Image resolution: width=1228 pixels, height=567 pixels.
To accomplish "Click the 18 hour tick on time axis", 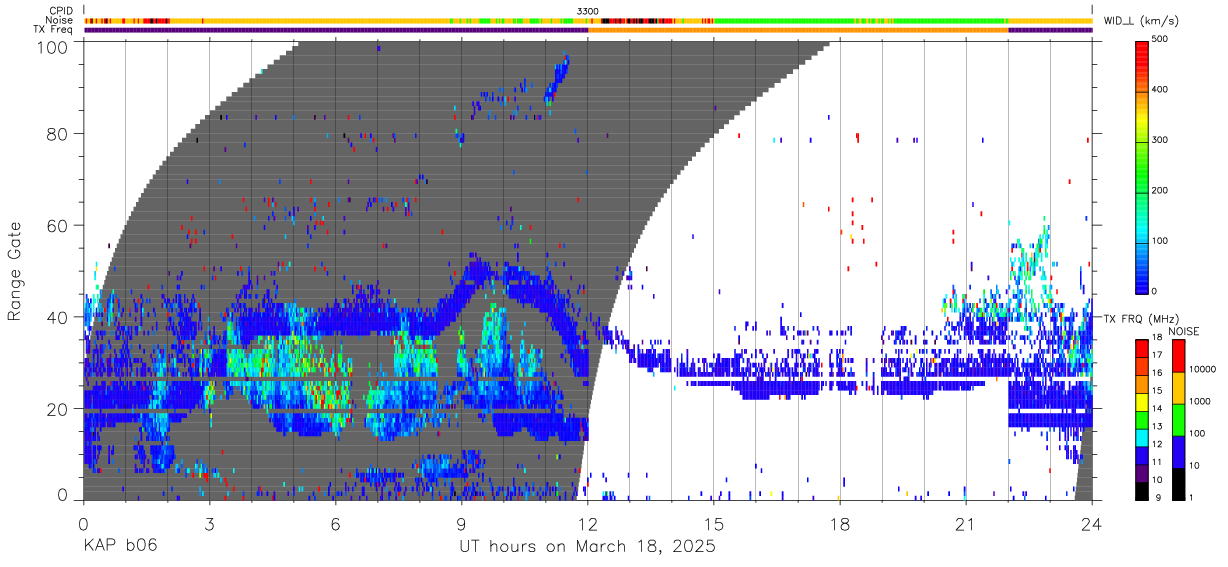I will pos(840,524).
